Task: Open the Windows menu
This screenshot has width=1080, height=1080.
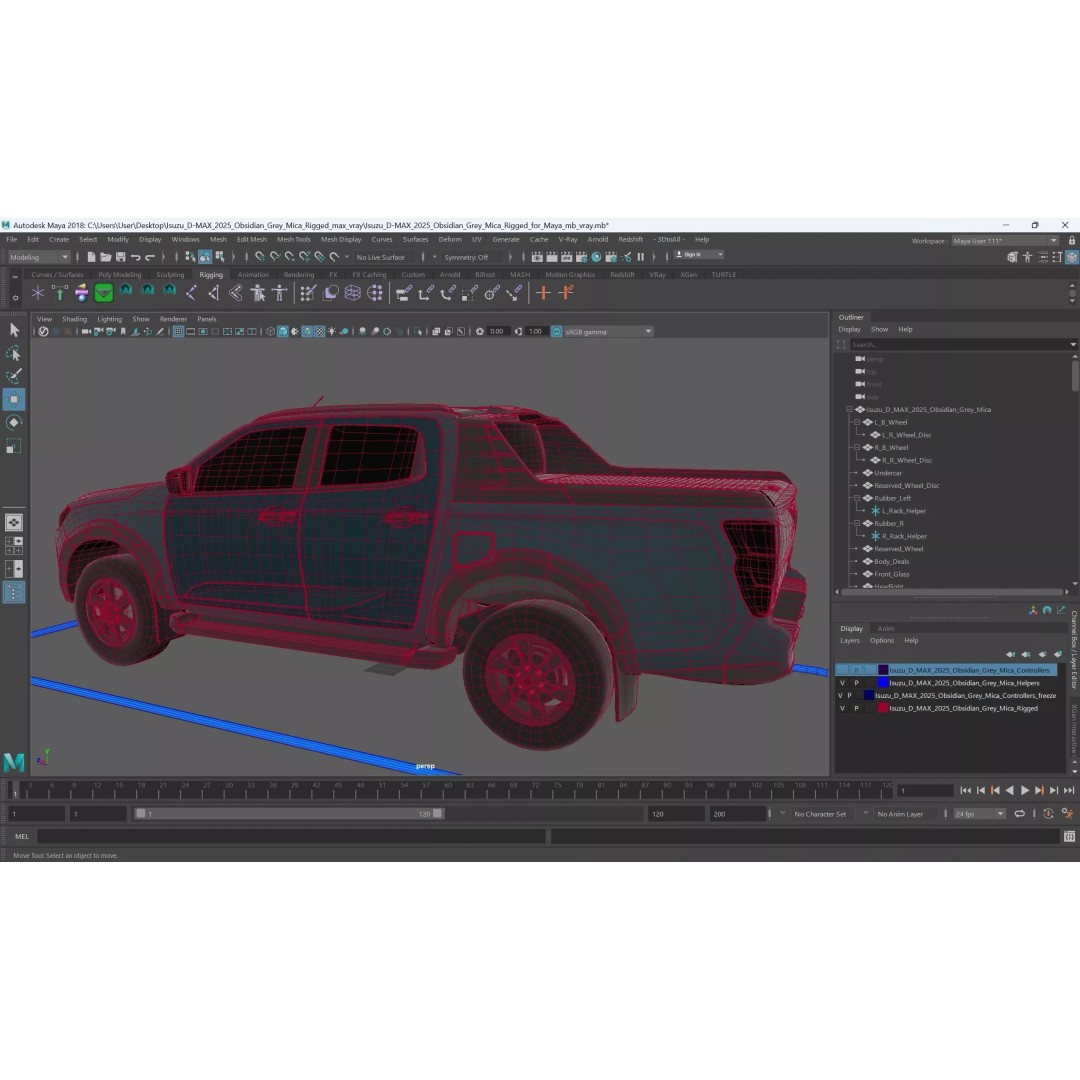Action: pos(185,240)
